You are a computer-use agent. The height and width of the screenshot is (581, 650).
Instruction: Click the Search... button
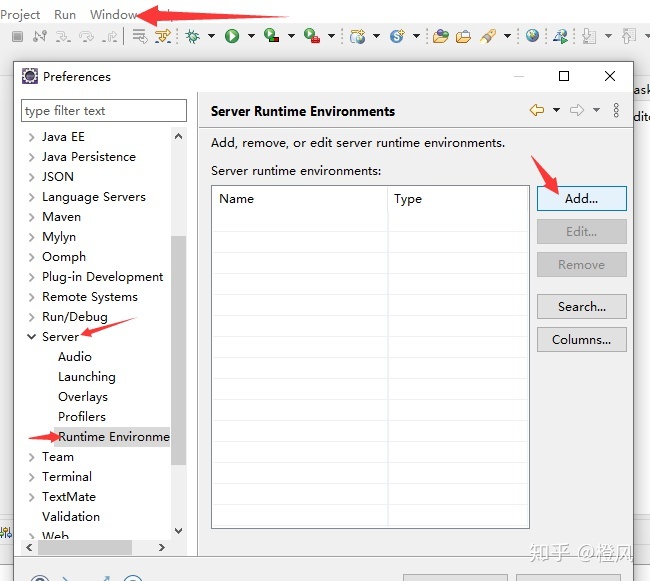(582, 307)
